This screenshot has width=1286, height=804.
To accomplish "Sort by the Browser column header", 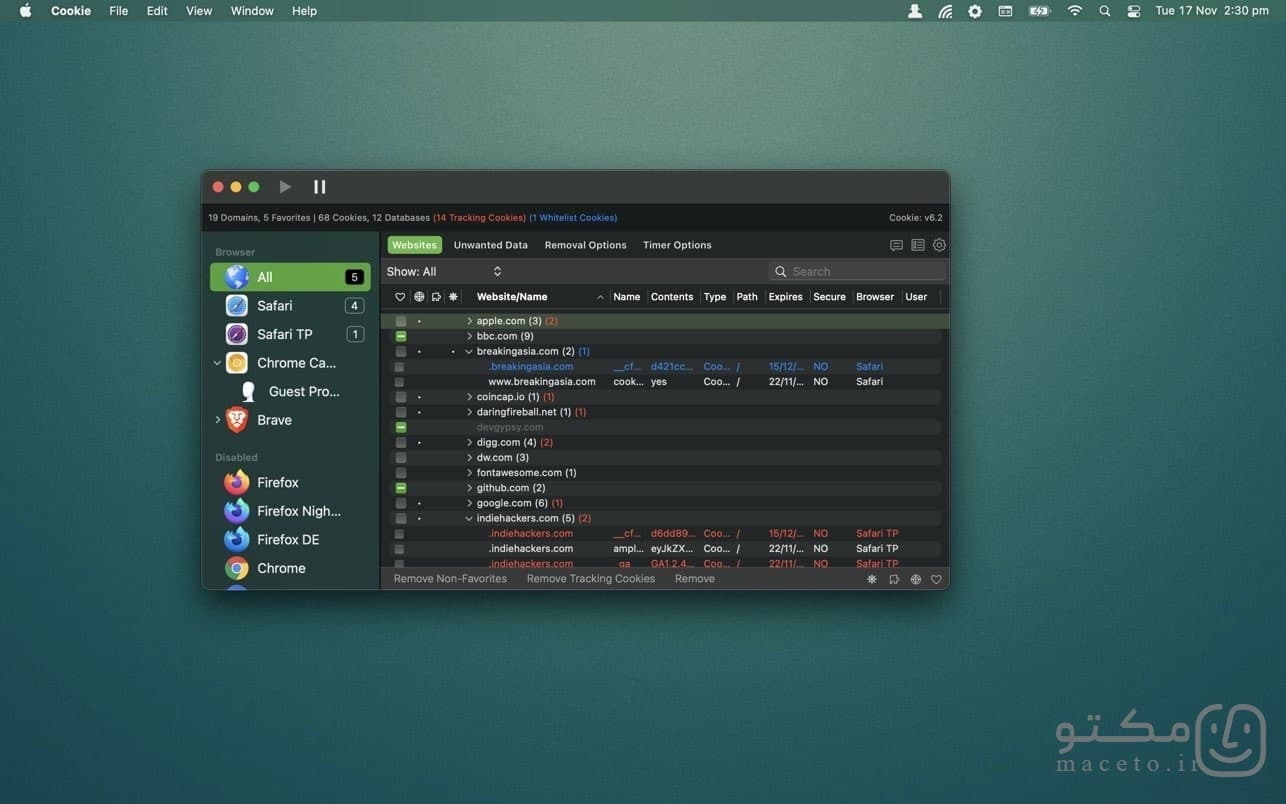I will (x=875, y=297).
